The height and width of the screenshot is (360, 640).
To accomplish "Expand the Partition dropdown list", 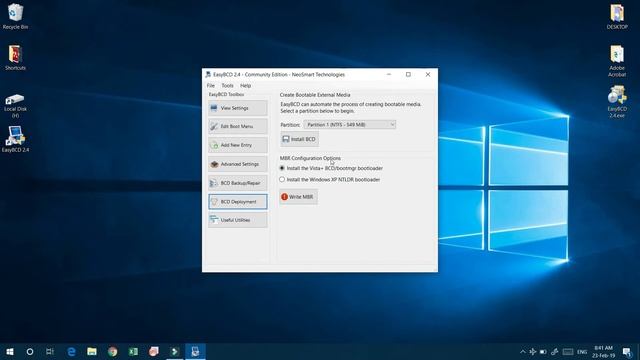I will 350,124.
